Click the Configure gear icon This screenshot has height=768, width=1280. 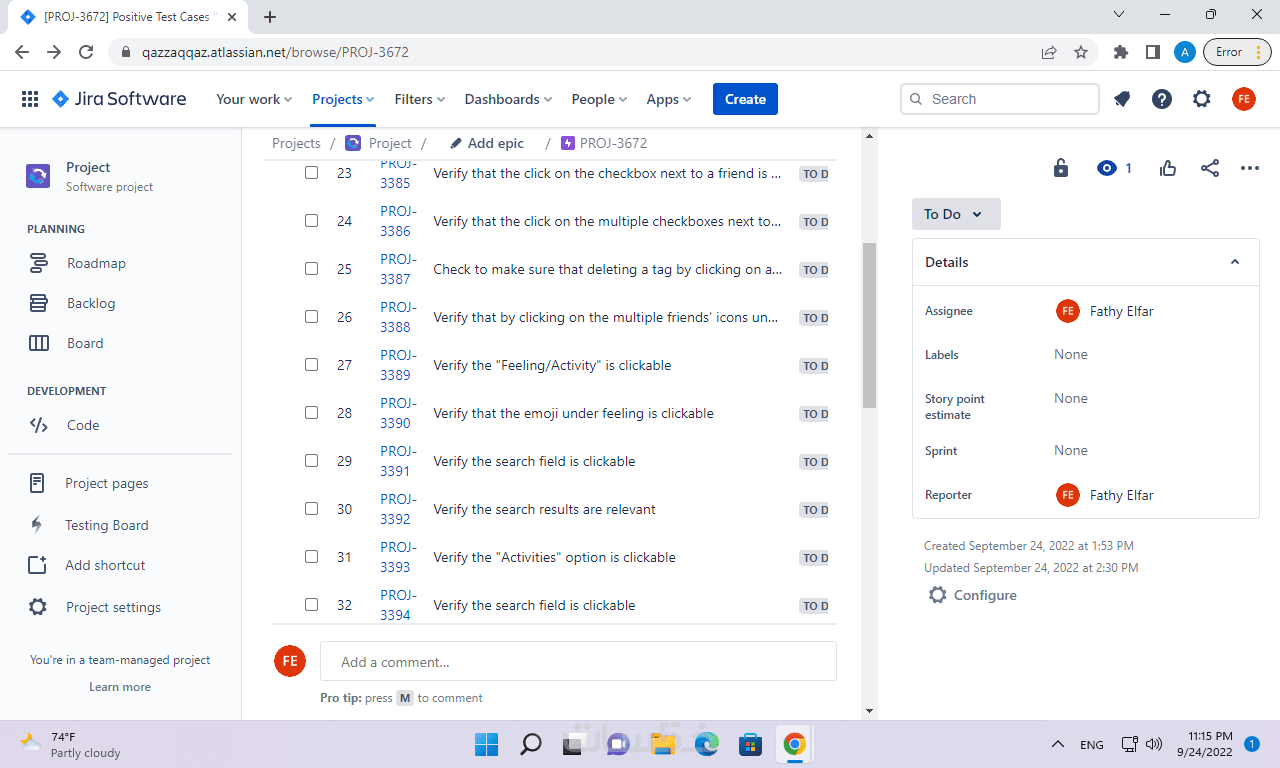(x=937, y=595)
